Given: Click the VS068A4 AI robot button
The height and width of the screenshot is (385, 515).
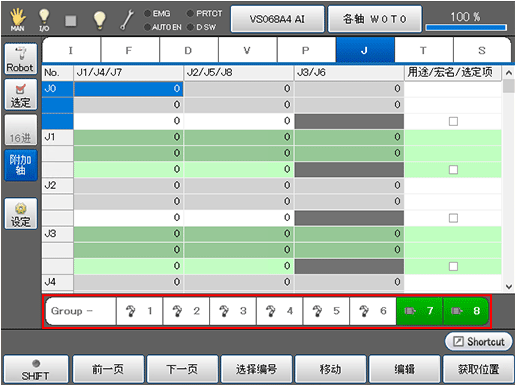Looking at the screenshot, I should pos(277,19).
